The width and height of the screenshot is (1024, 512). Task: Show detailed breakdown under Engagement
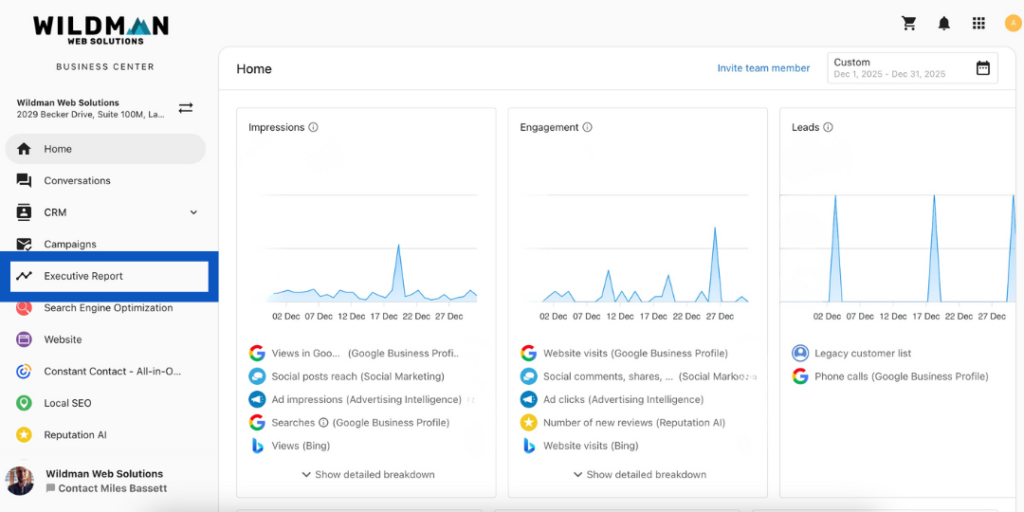pyautogui.click(x=638, y=474)
